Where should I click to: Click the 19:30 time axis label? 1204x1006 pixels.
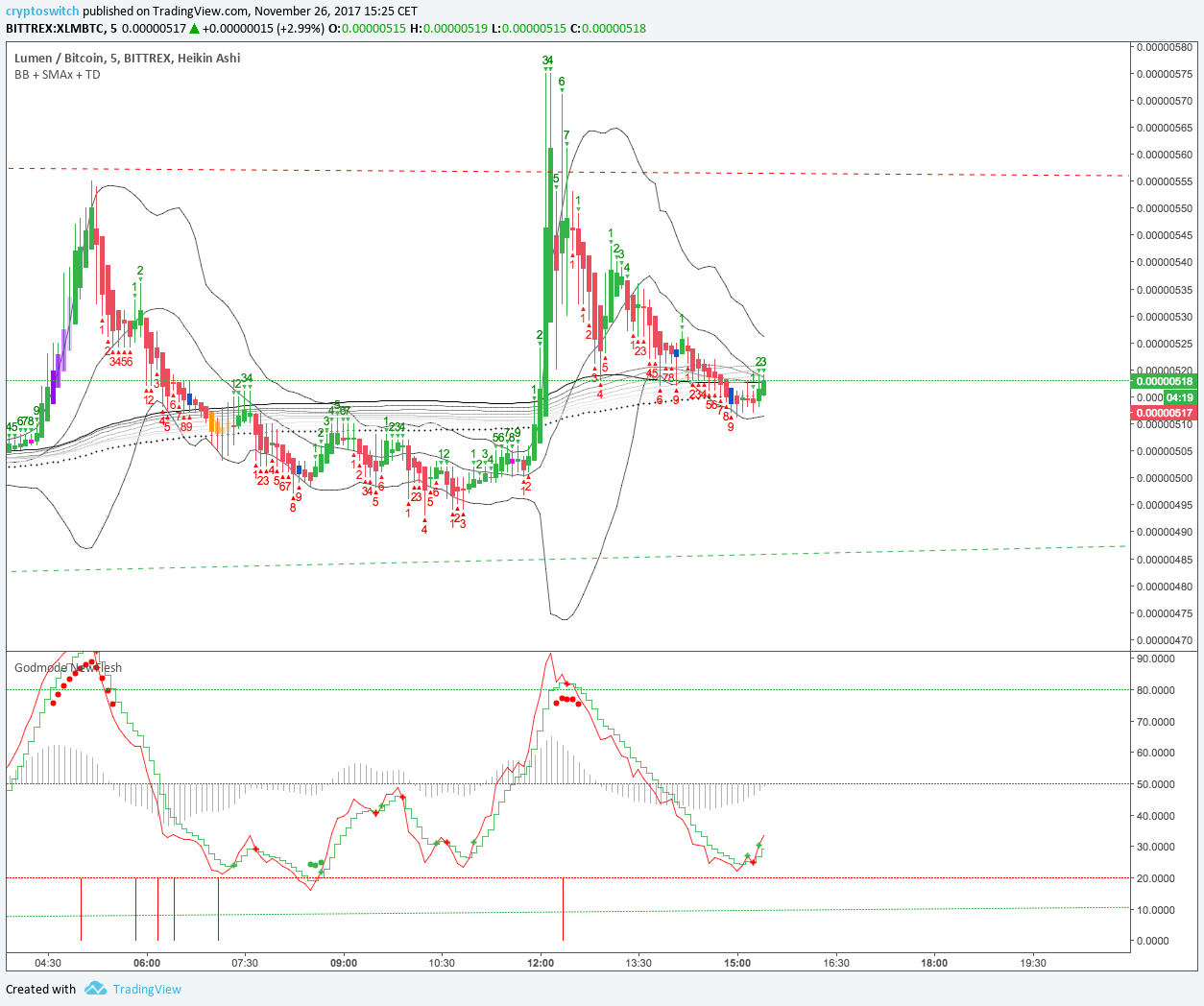pos(1033,963)
